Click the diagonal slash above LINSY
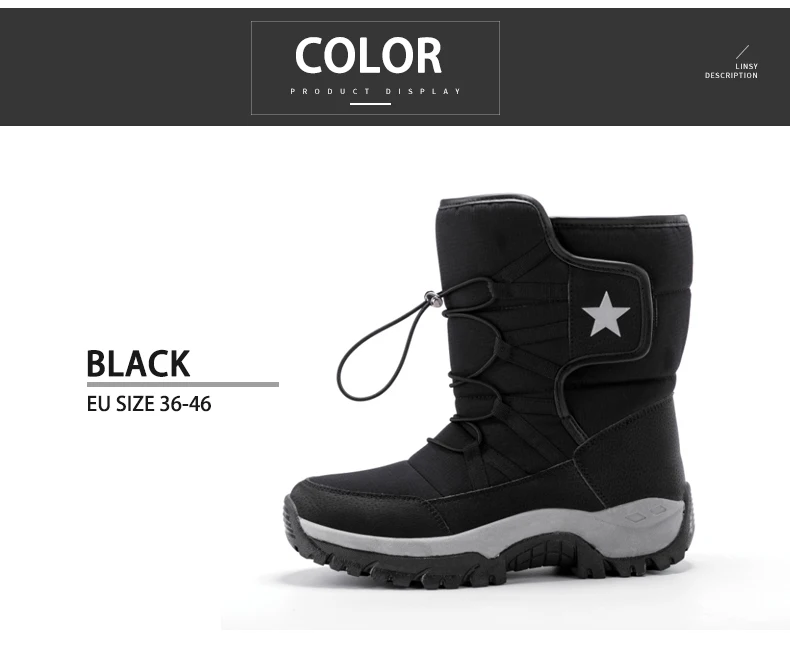This screenshot has height=650, width=790. 742,52
